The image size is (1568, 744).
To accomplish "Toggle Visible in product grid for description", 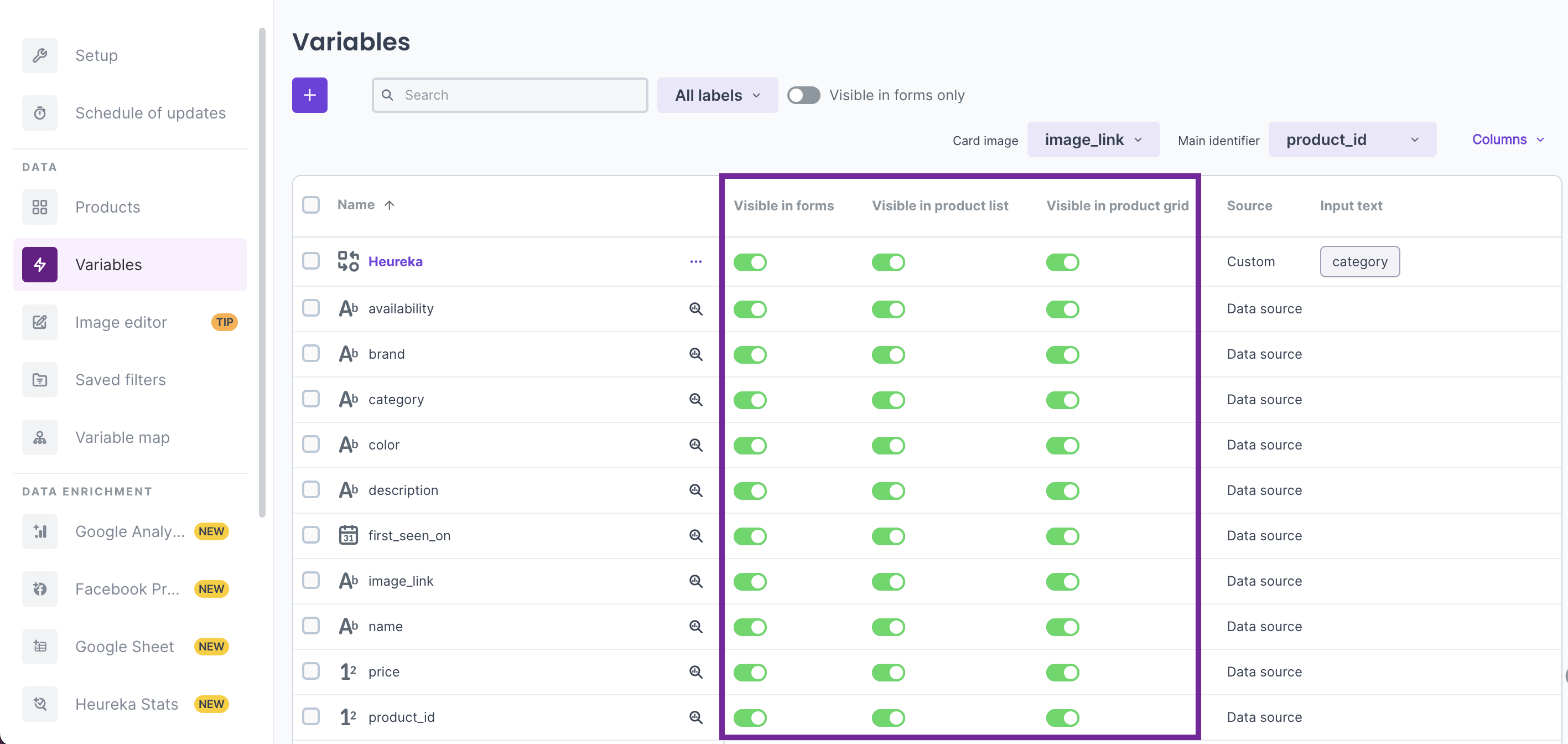I will [x=1062, y=490].
